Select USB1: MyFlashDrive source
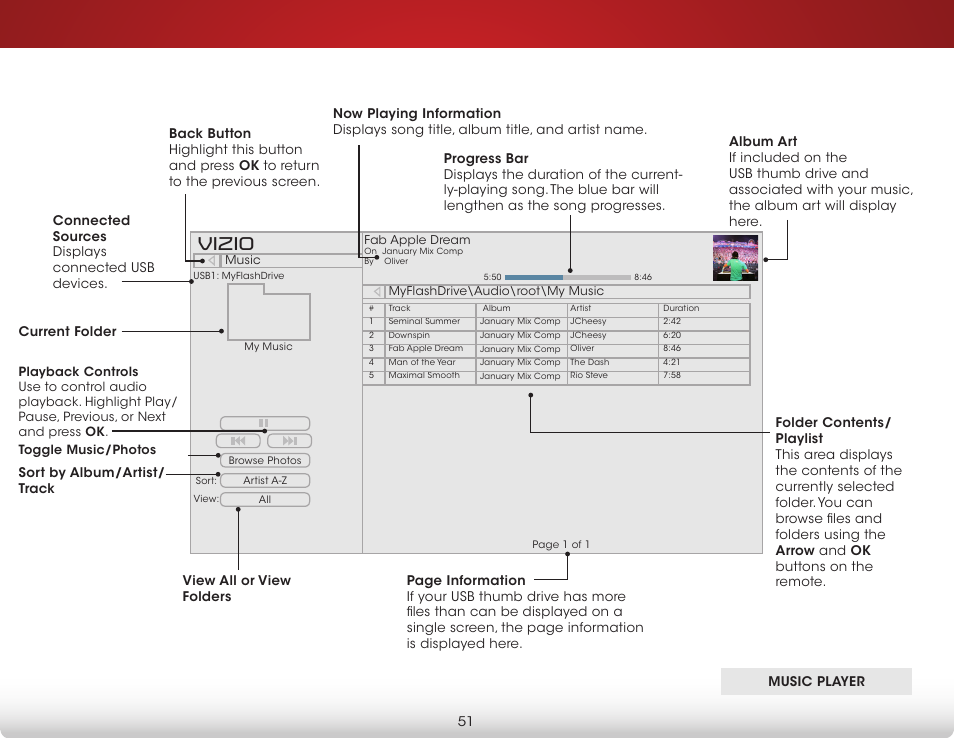 (x=239, y=276)
